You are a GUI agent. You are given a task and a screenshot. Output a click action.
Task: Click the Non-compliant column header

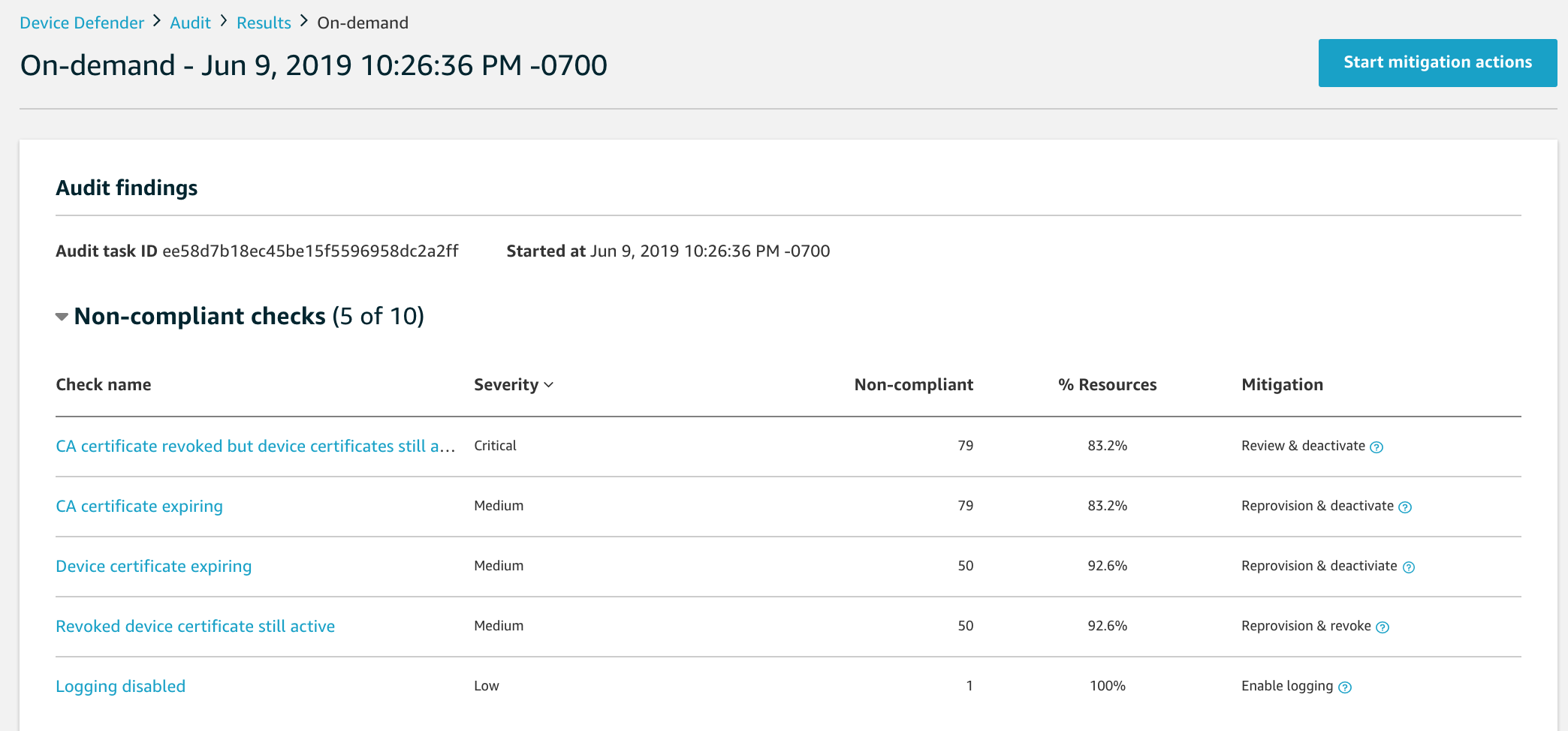coord(913,384)
